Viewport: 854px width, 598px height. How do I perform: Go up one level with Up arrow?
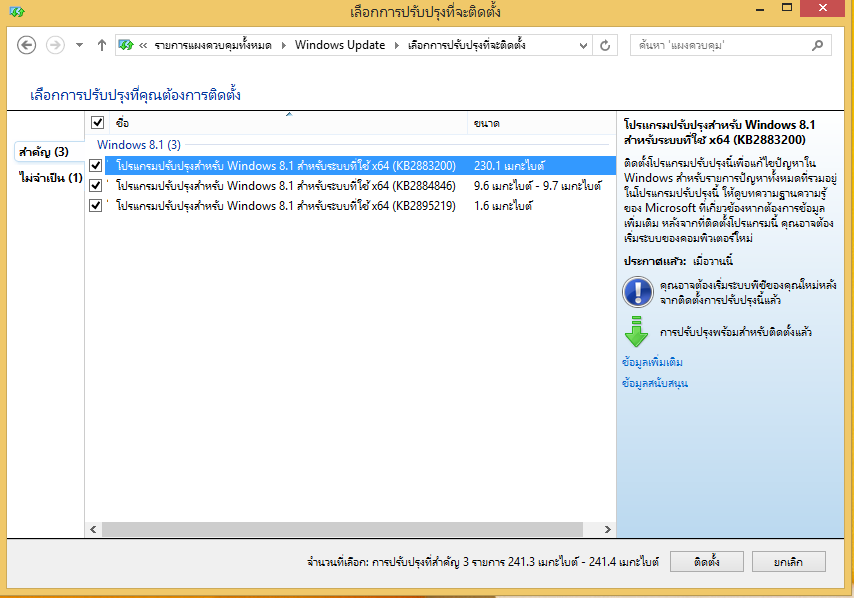pos(102,45)
